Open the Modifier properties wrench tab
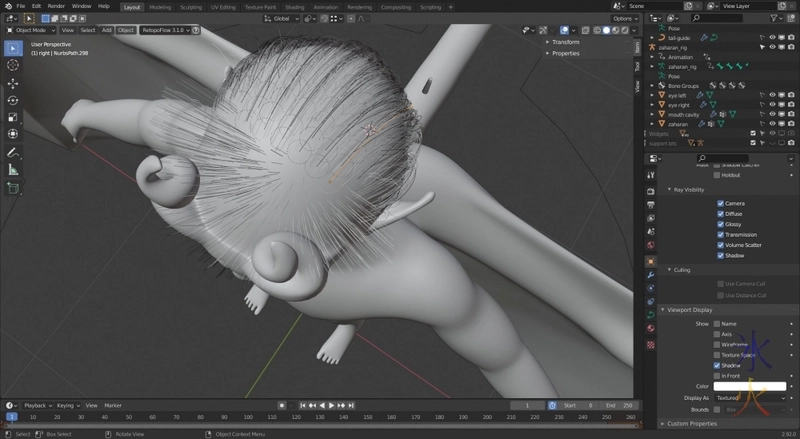Viewport: 800px width, 439px height. [651, 274]
